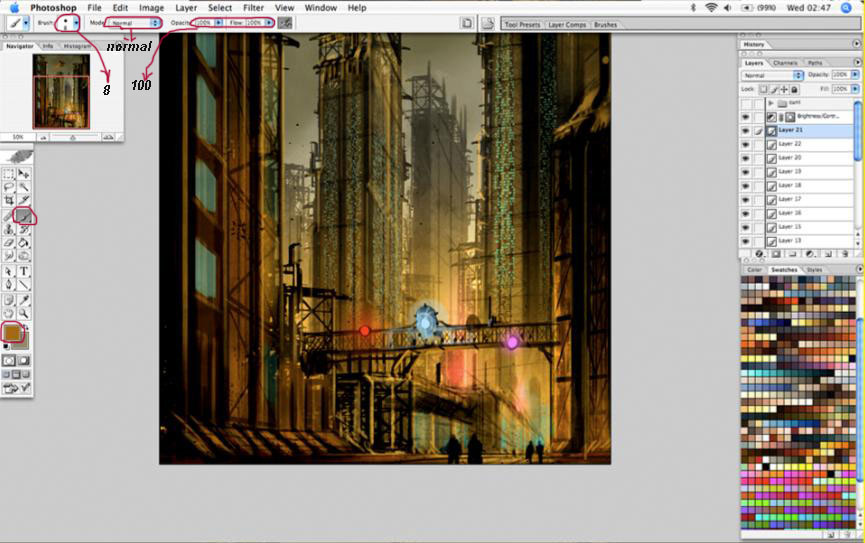Open Opacity slider arrow in options bar
The height and width of the screenshot is (543, 865).
point(219,23)
